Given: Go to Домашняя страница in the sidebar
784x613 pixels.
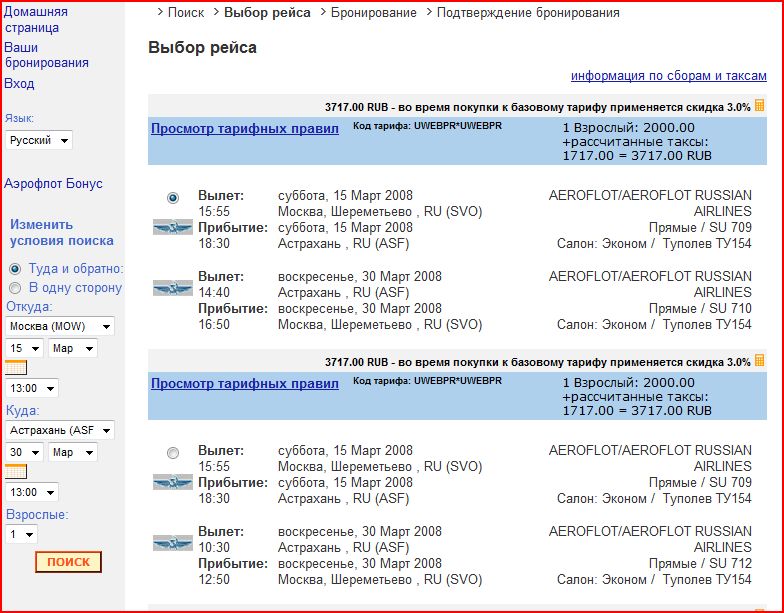Looking at the screenshot, I should point(36,20).
